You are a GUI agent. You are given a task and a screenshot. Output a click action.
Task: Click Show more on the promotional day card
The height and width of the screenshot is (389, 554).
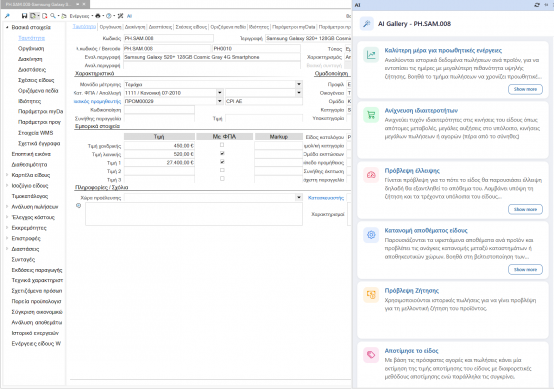[525, 89]
